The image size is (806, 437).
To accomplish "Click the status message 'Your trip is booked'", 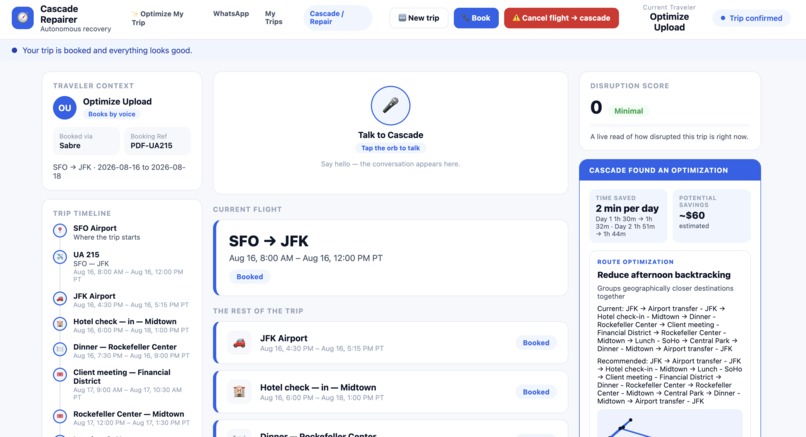I will click(107, 50).
